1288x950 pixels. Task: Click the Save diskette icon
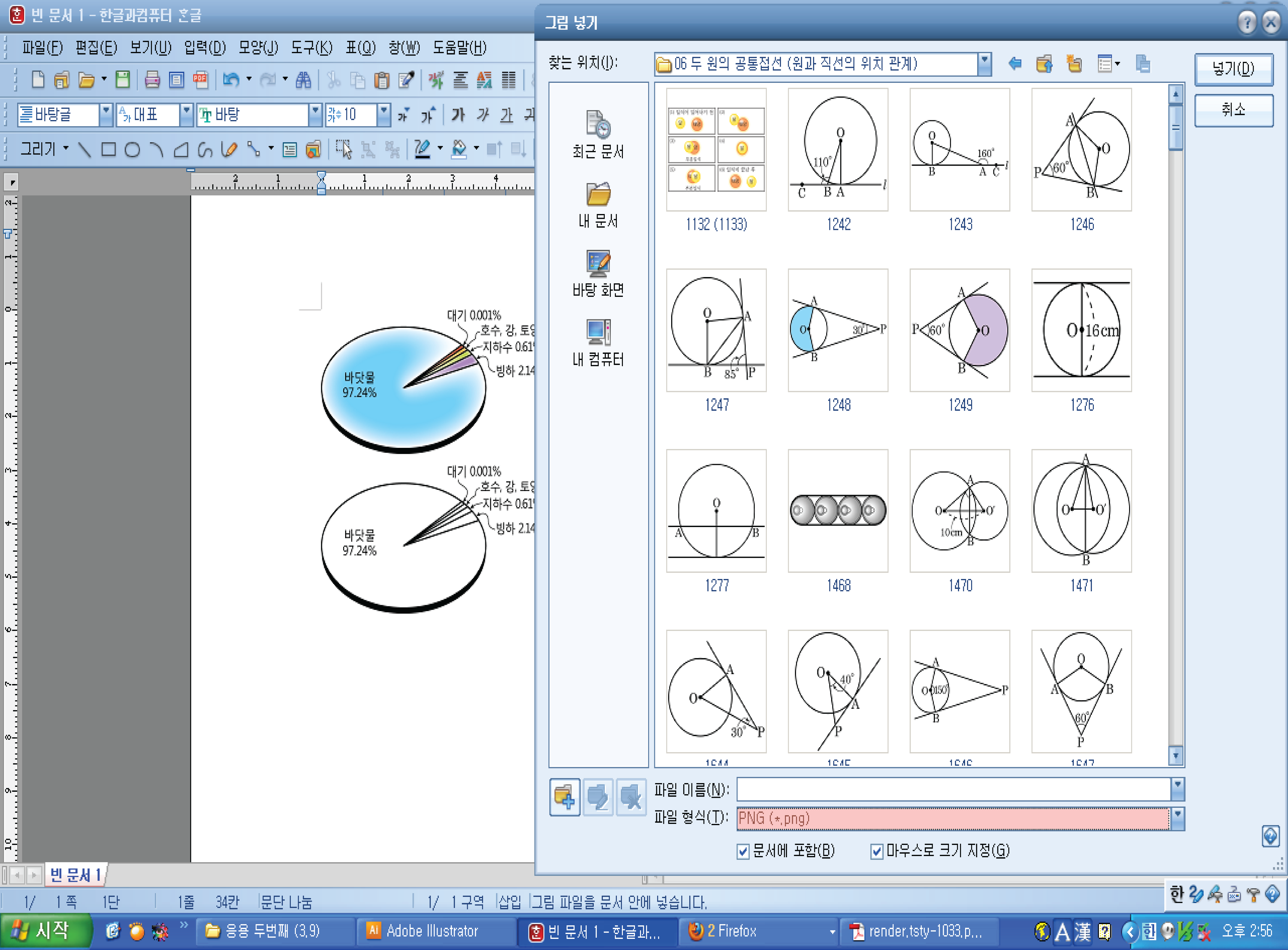pyautogui.click(x=122, y=80)
